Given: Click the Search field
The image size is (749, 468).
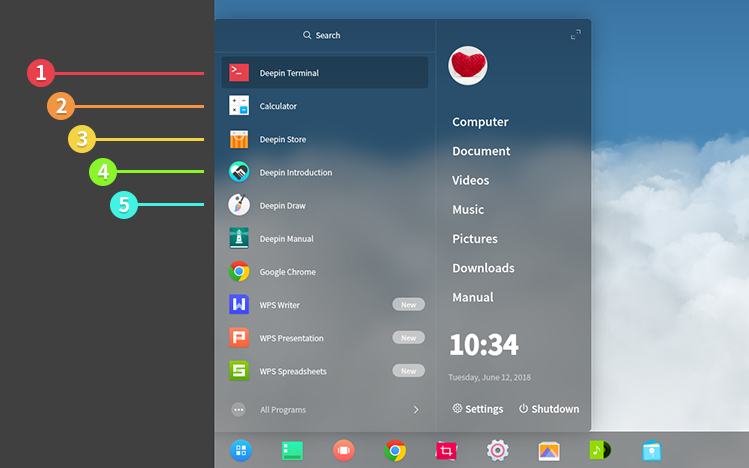Looking at the screenshot, I should point(323,35).
